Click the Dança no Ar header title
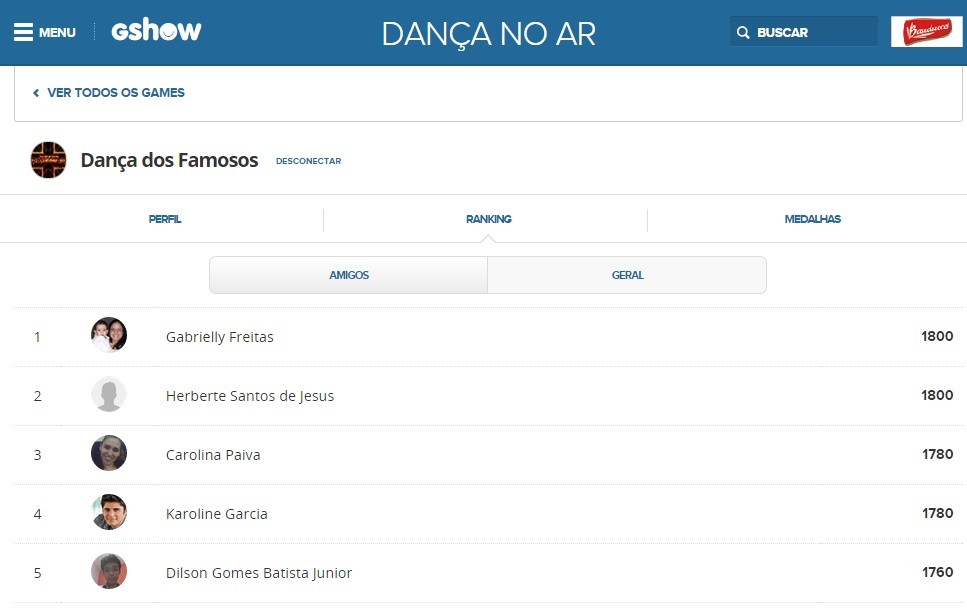 [488, 34]
